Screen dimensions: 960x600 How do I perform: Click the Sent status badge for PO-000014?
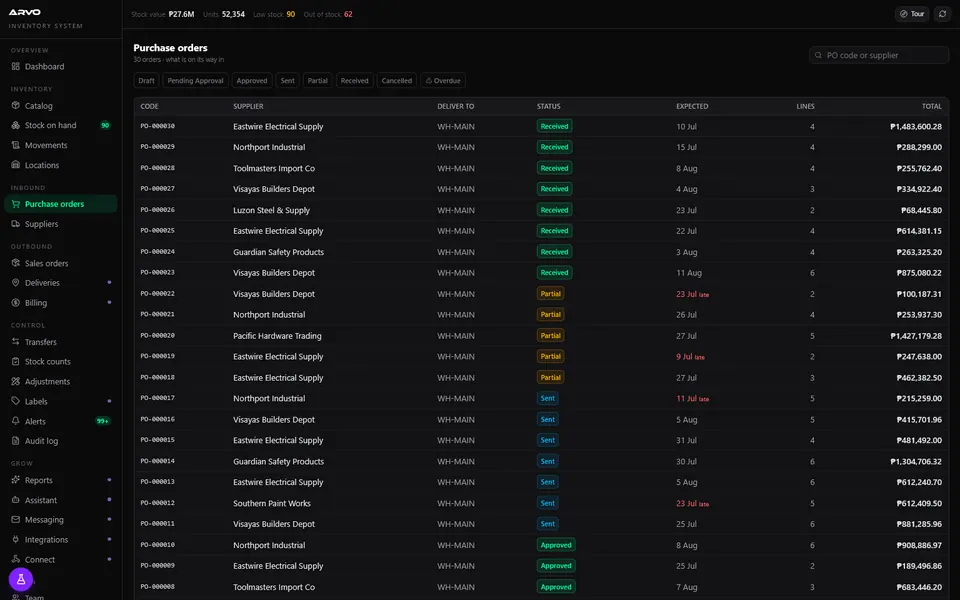[x=547, y=461]
